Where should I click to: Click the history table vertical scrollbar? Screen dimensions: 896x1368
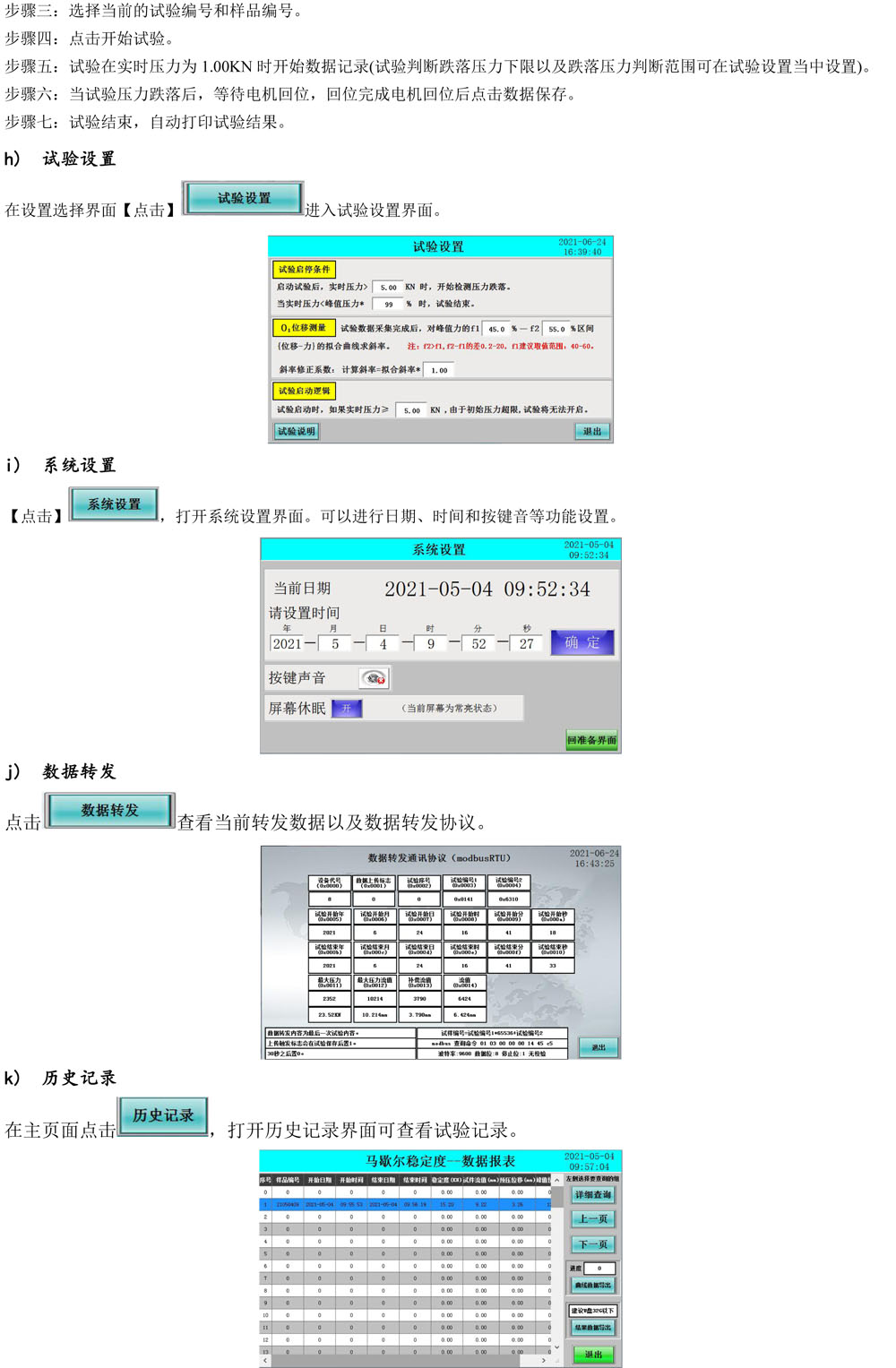pos(557,1265)
